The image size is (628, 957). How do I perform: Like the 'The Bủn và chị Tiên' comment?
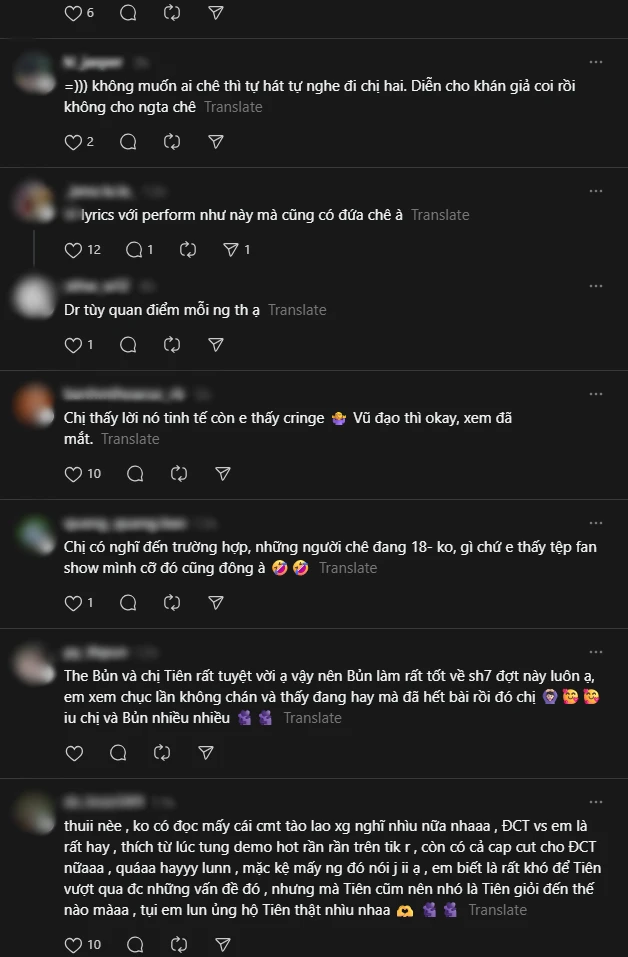(x=74, y=753)
